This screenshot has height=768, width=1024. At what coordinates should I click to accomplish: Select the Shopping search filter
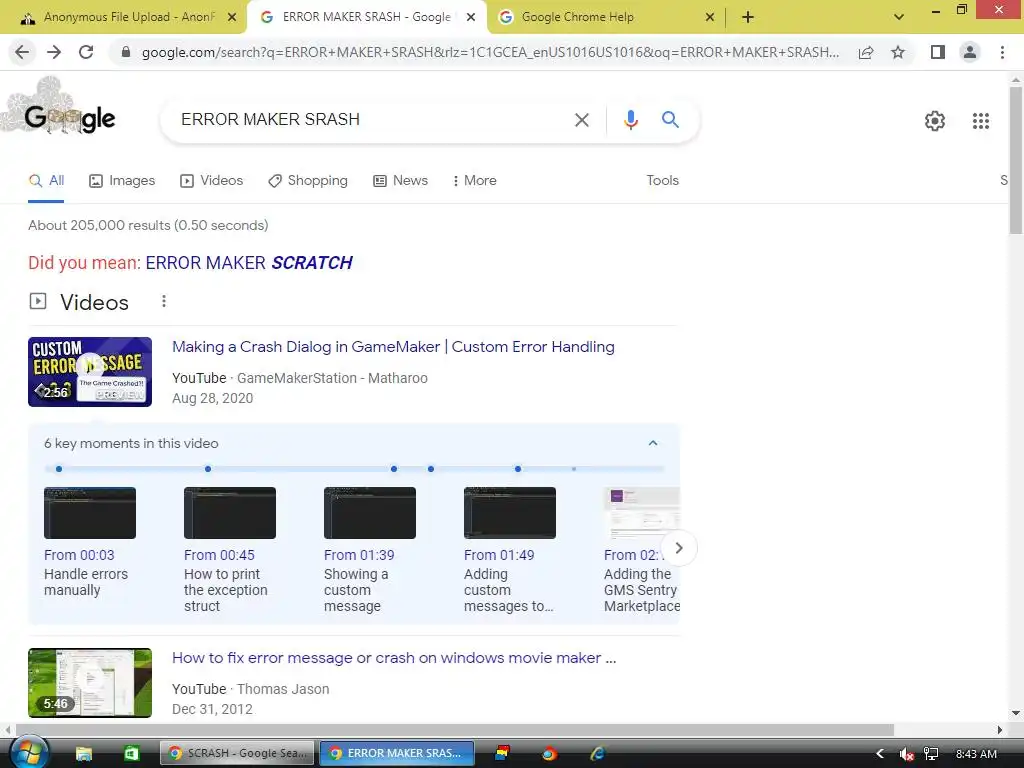[308, 181]
